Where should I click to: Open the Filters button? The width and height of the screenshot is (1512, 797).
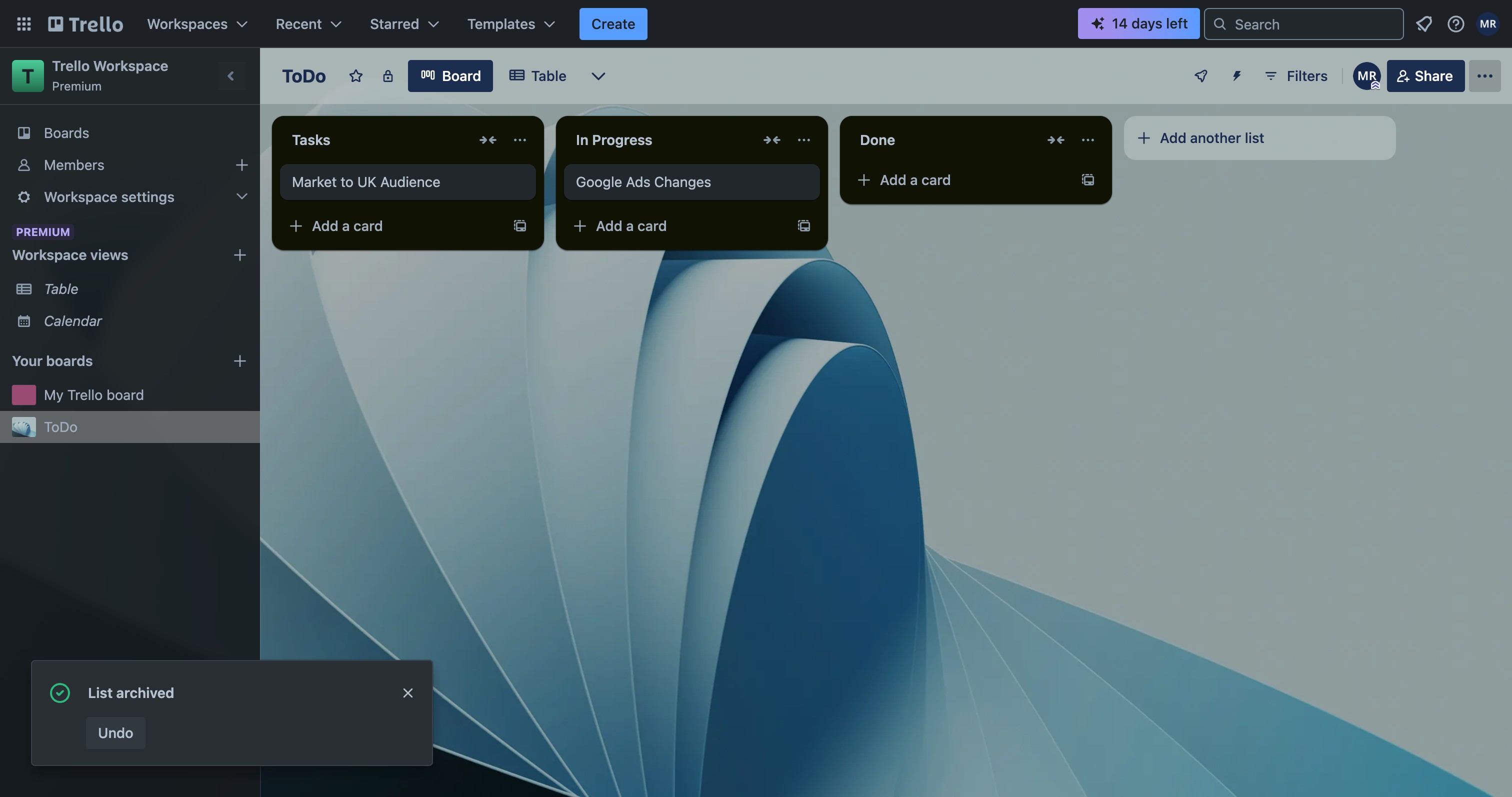click(x=1295, y=75)
